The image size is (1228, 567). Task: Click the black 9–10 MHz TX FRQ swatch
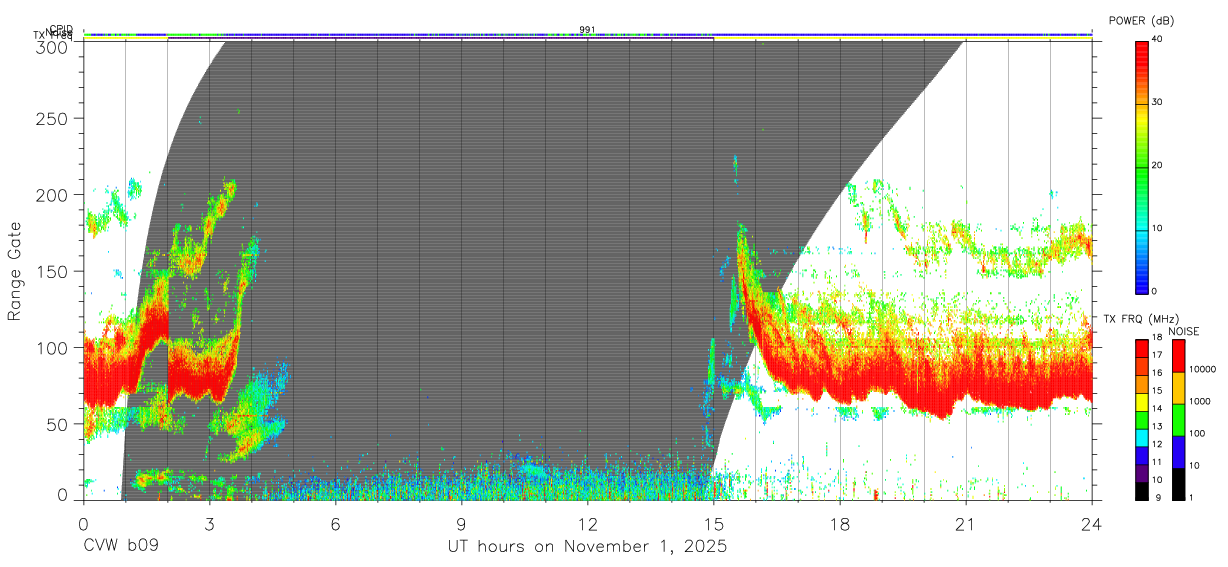coord(1141,491)
